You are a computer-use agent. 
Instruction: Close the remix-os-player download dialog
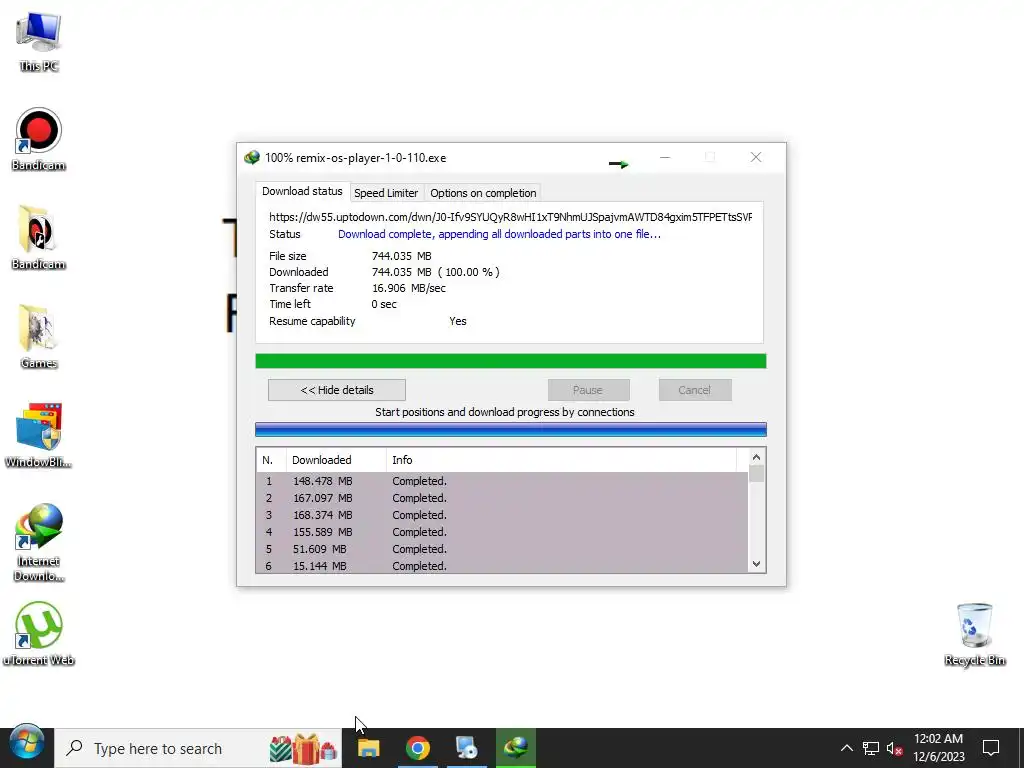coord(756,157)
